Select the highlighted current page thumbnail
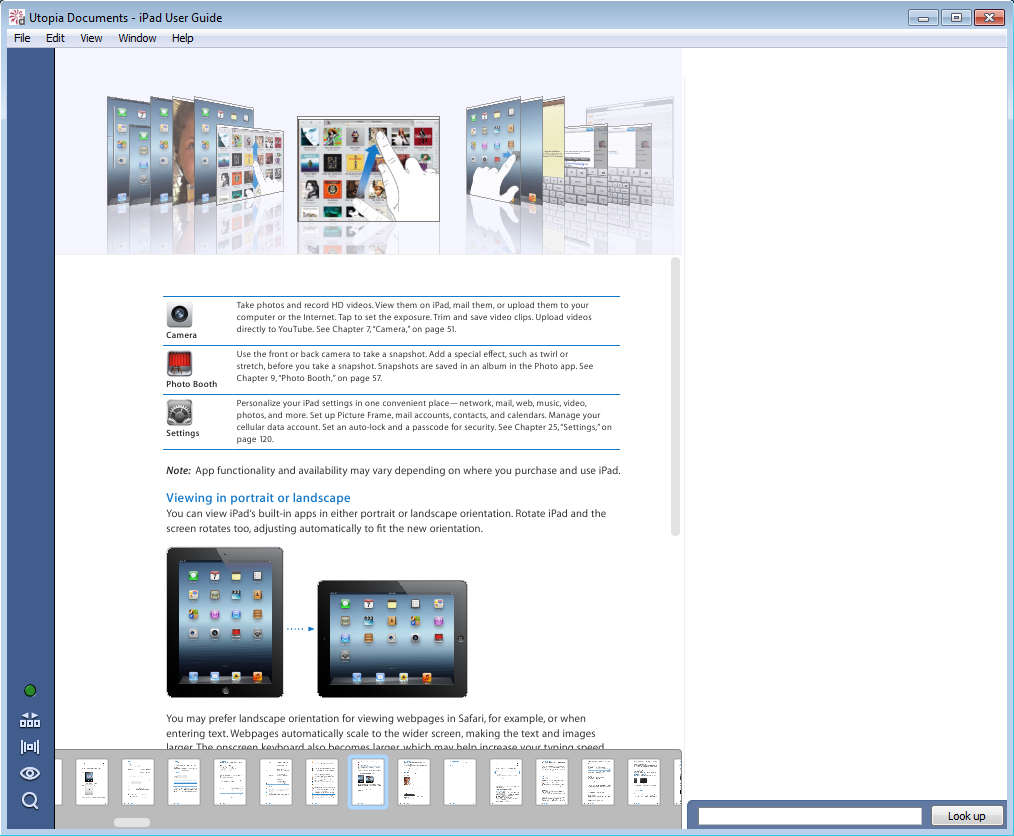The width and height of the screenshot is (1014, 836). 368,782
